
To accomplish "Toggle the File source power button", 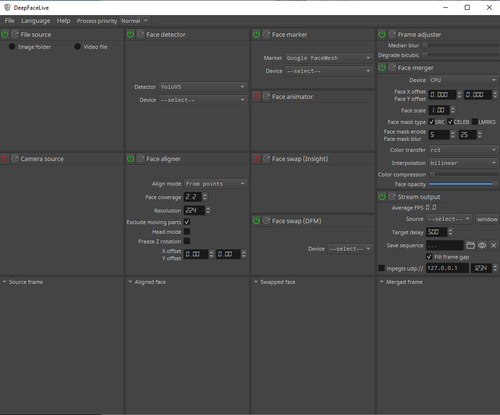I will (x=5, y=34).
